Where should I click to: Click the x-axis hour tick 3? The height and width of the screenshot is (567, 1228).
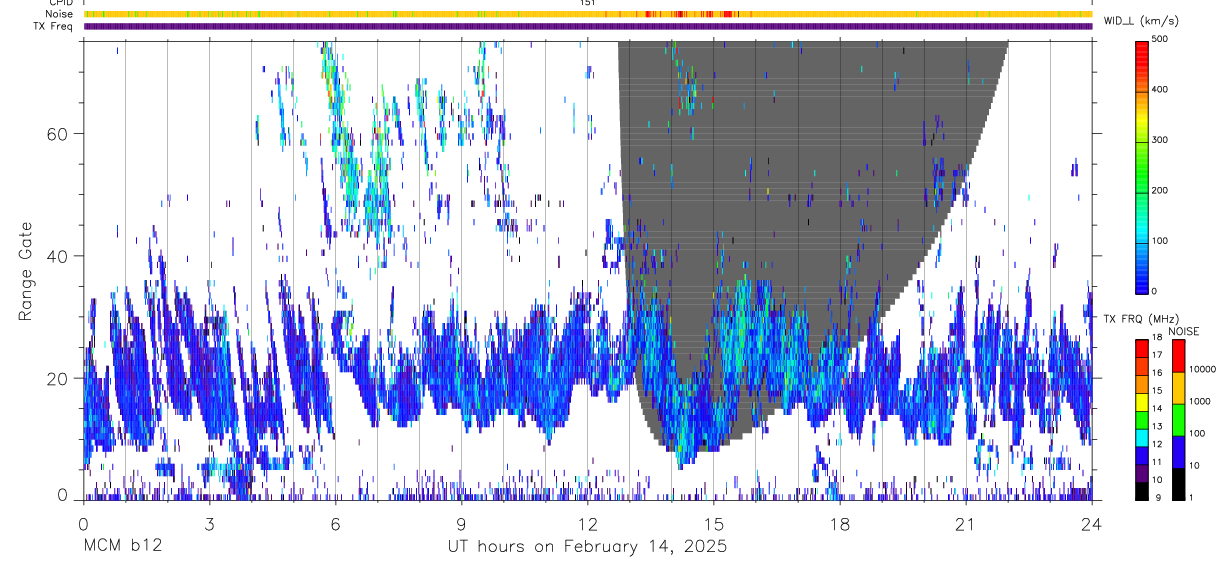coord(210,524)
